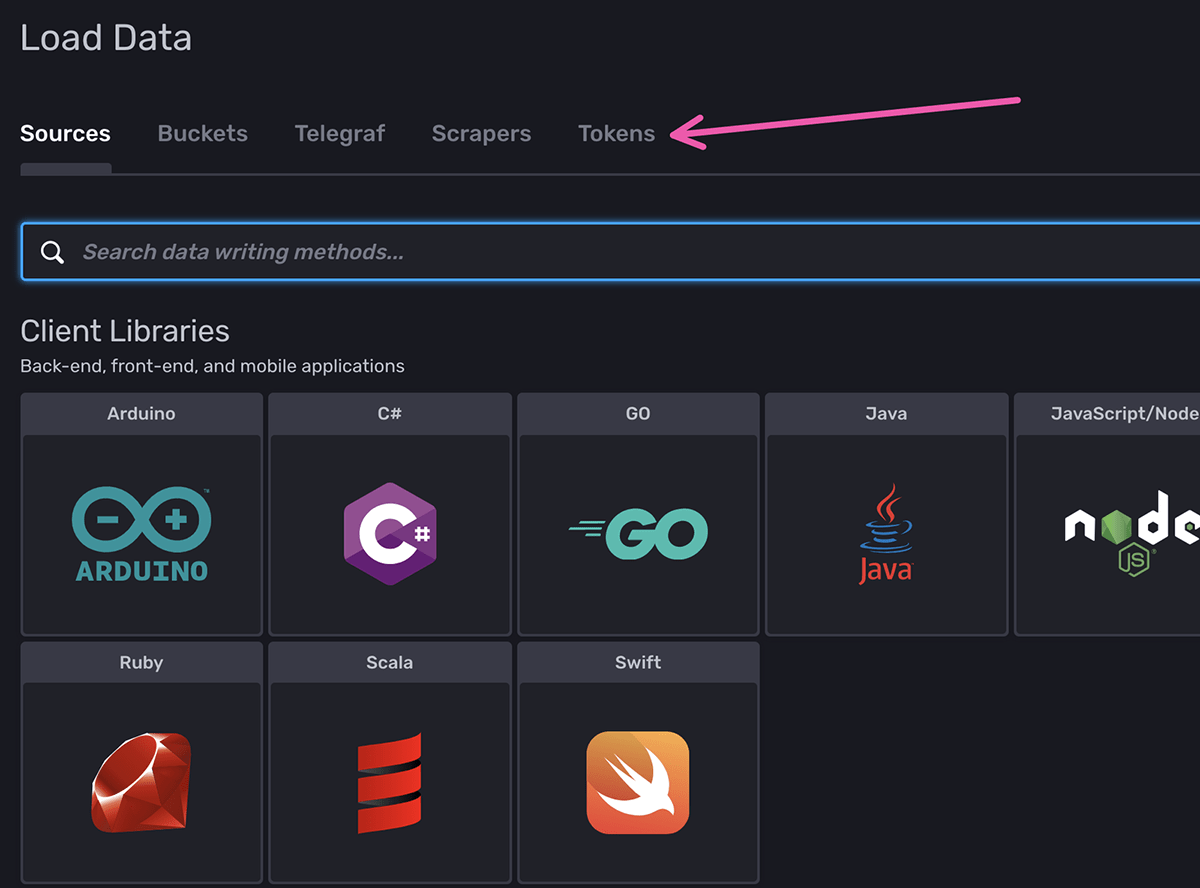Pick the Node.js client library logo
This screenshot has height=888, width=1200.
point(1132,534)
